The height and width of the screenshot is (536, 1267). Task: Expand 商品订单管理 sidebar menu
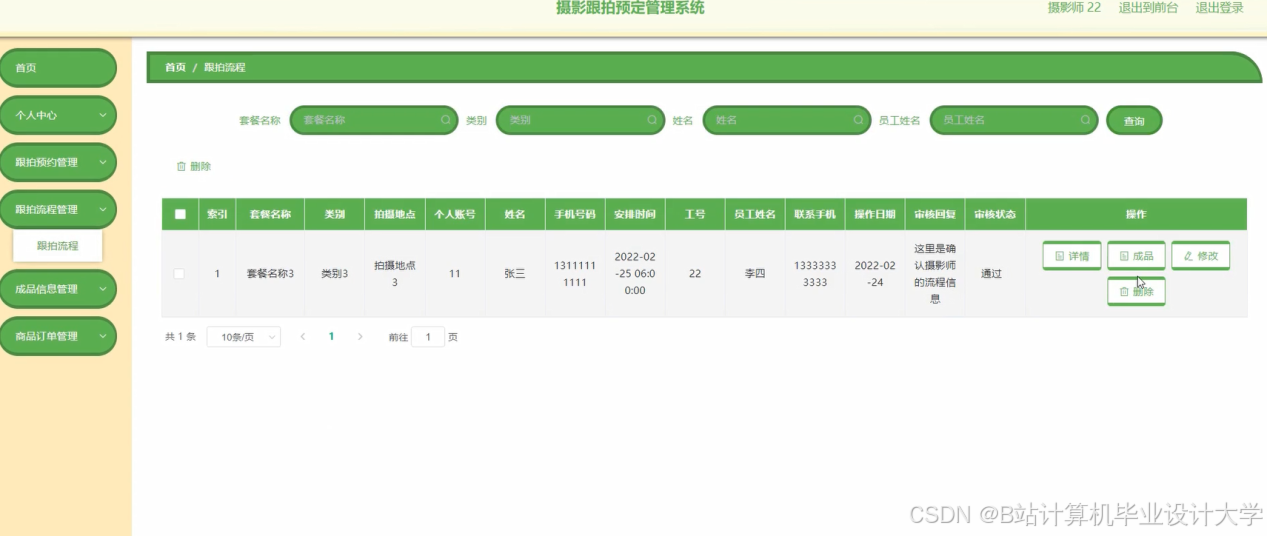58,336
